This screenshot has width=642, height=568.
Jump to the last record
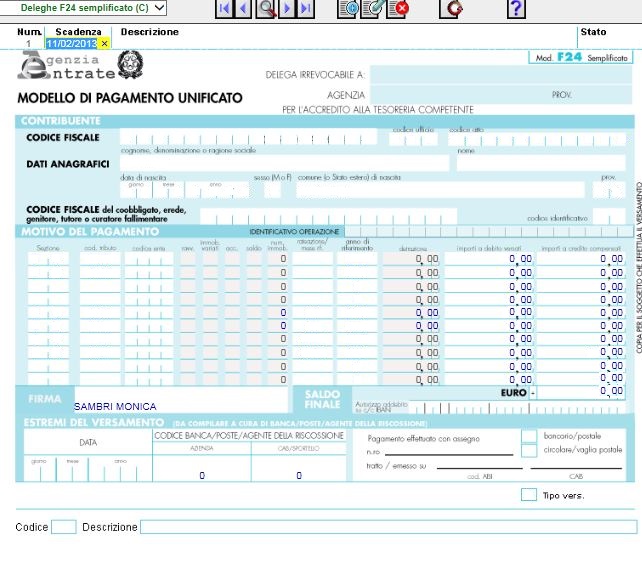pyautogui.click(x=306, y=9)
